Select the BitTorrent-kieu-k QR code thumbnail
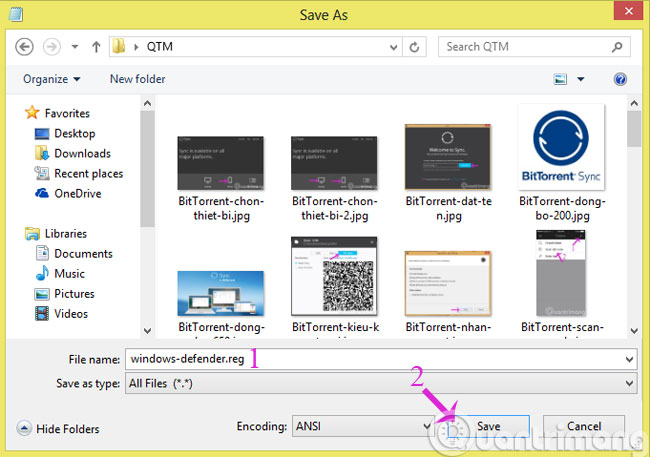Viewport: 650px width, 457px height. tap(334, 276)
